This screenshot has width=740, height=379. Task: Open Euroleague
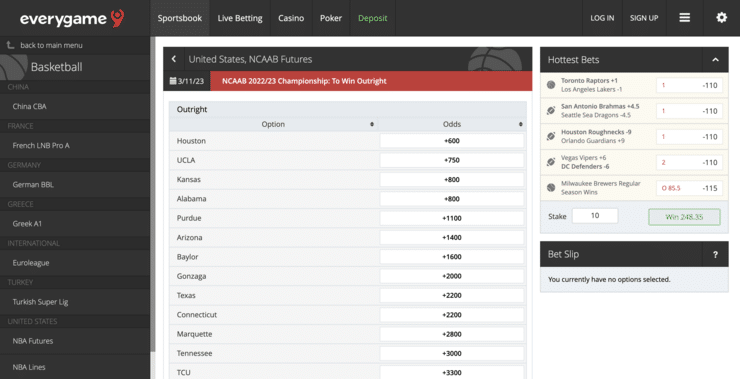pyautogui.click(x=75, y=263)
